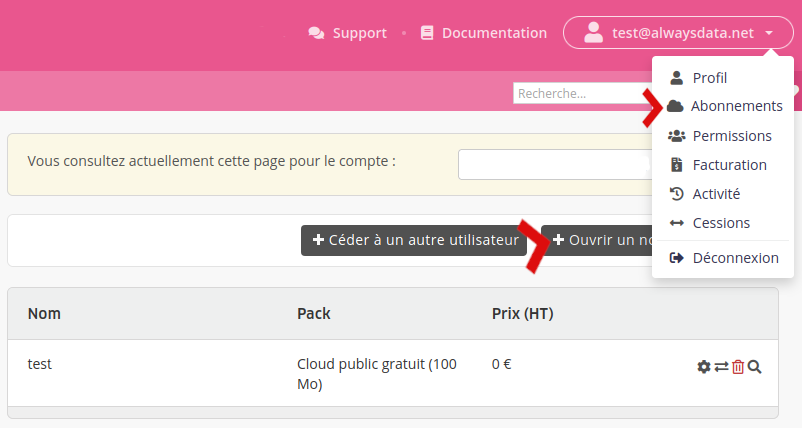This screenshot has height=428, width=802.
Task: Click the Permissions group icon
Action: point(676,136)
